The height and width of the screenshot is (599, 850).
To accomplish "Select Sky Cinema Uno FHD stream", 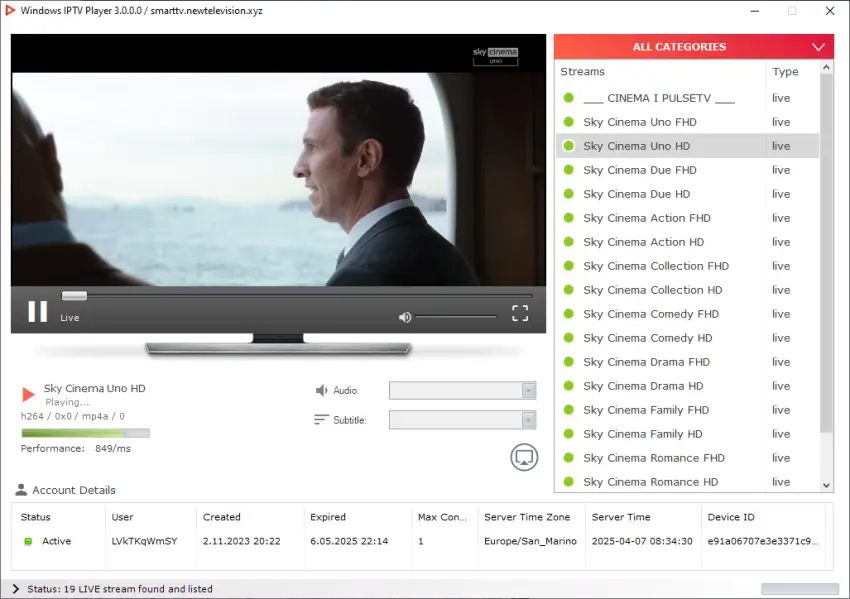I will coord(687,122).
